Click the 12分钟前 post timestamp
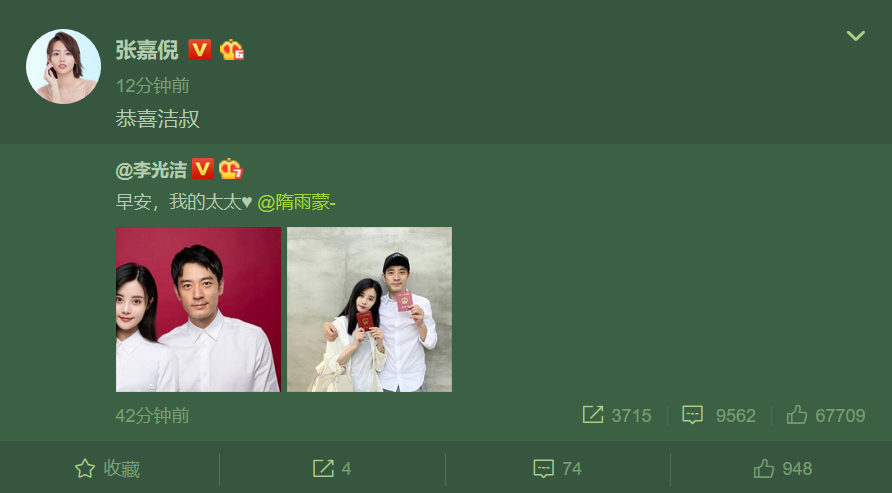 [x=152, y=86]
